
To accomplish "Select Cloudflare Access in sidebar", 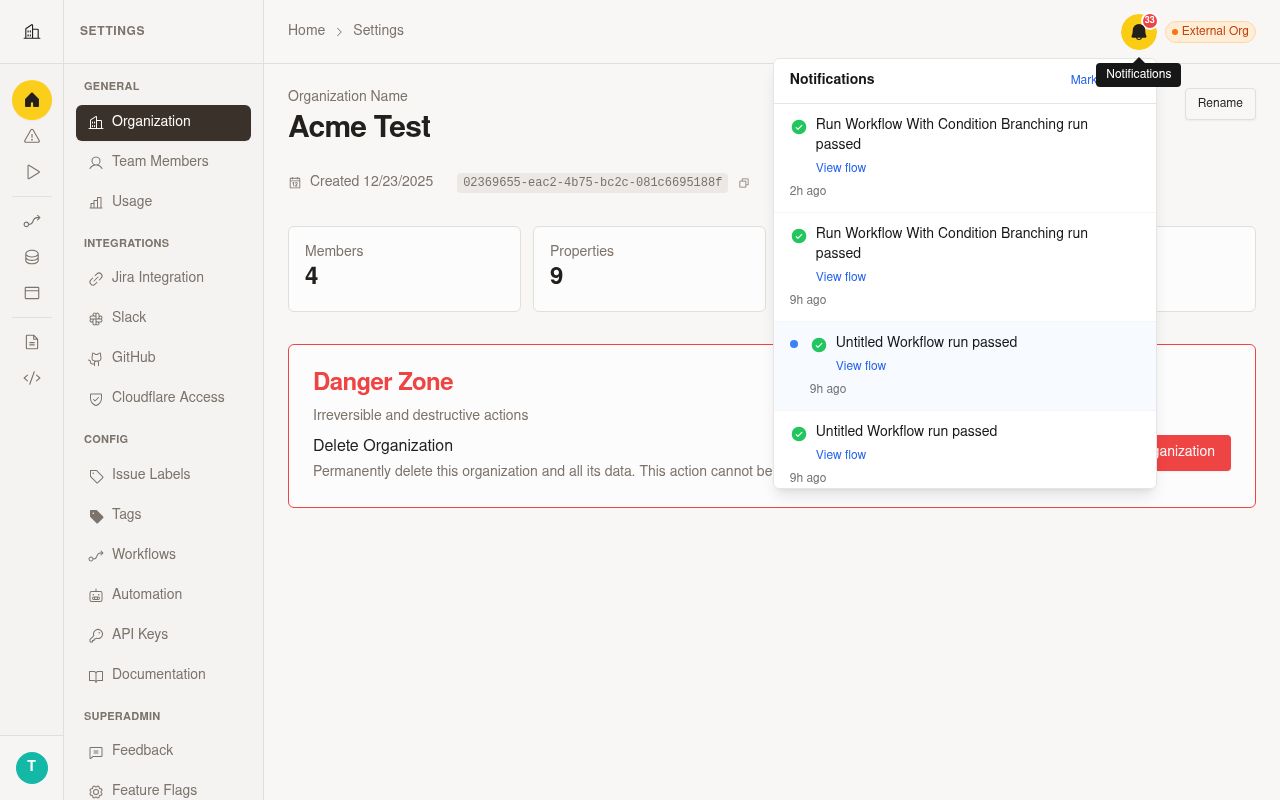I will tap(163, 397).
